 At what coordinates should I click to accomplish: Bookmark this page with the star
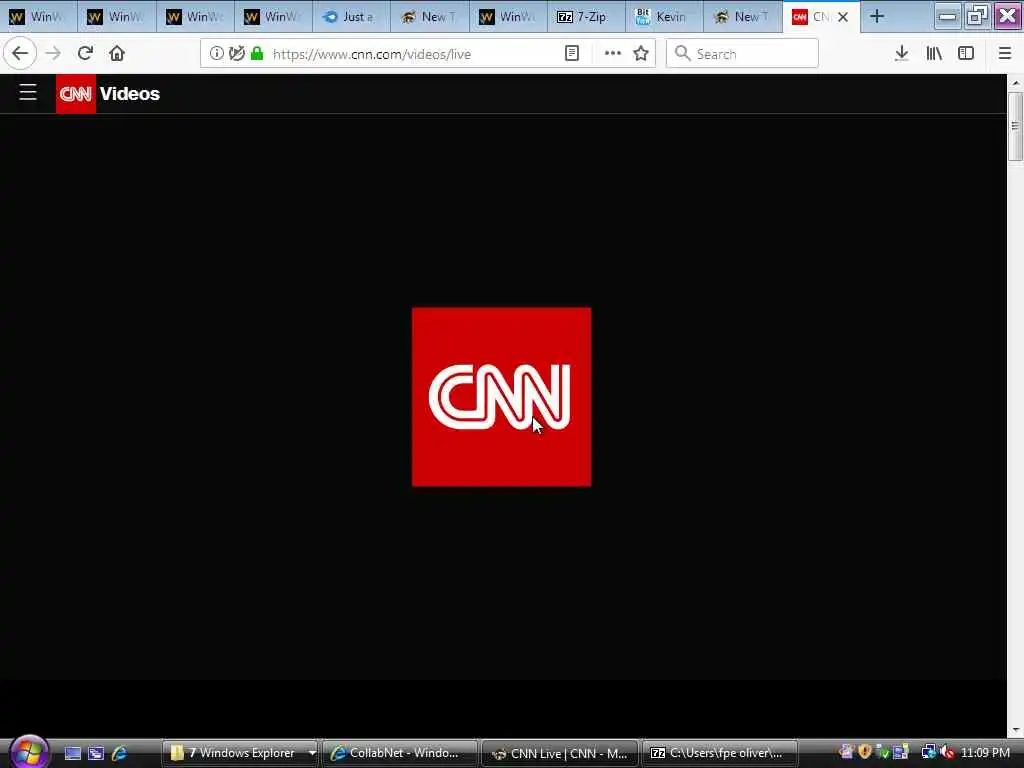coord(641,54)
